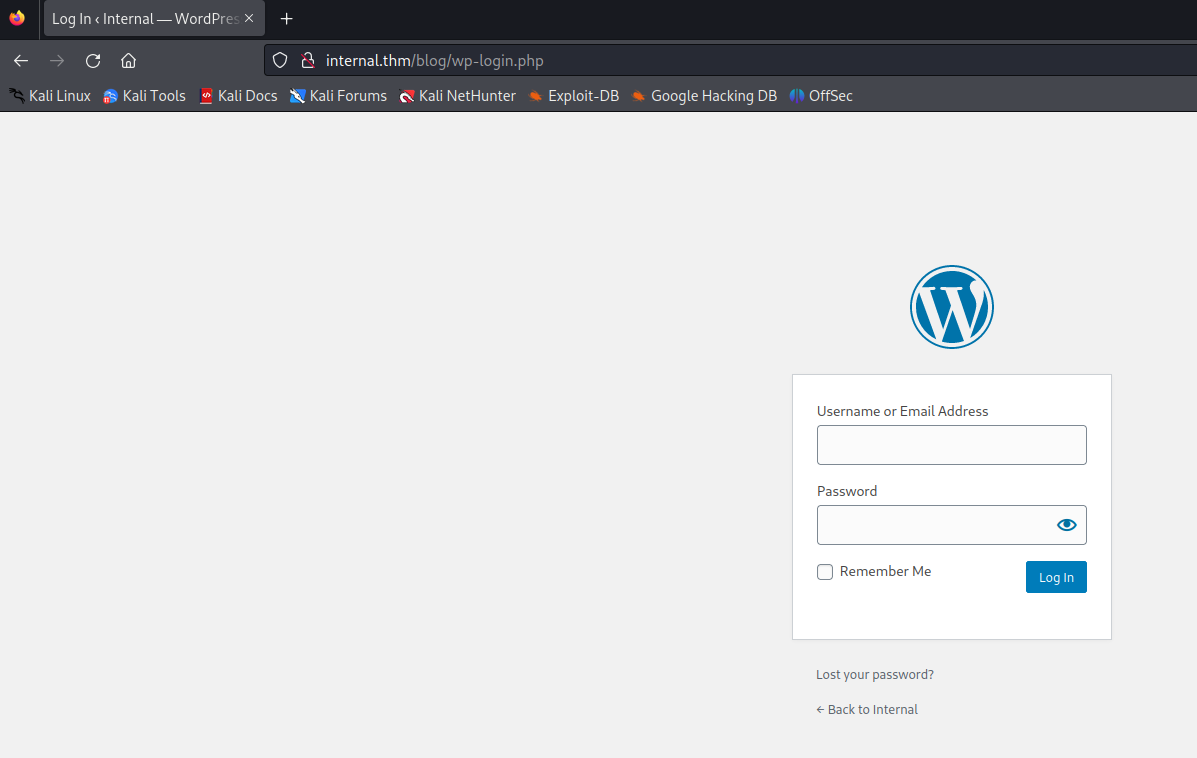Image resolution: width=1197 pixels, height=758 pixels.
Task: Follow the Lost your password link
Action: pos(875,675)
